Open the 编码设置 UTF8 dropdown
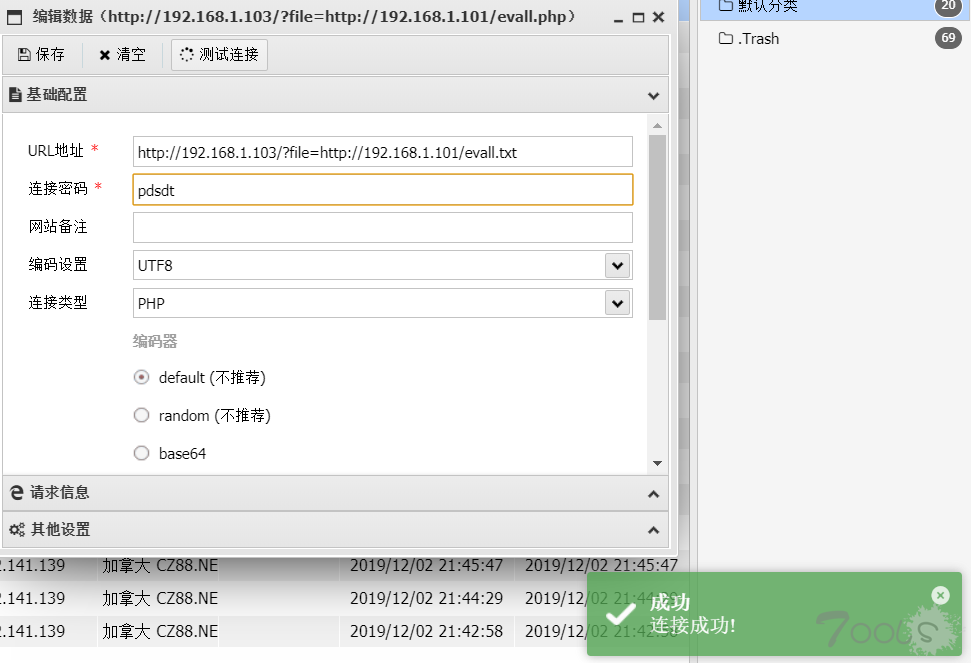Screen dimensions: 971x663 pos(617,266)
